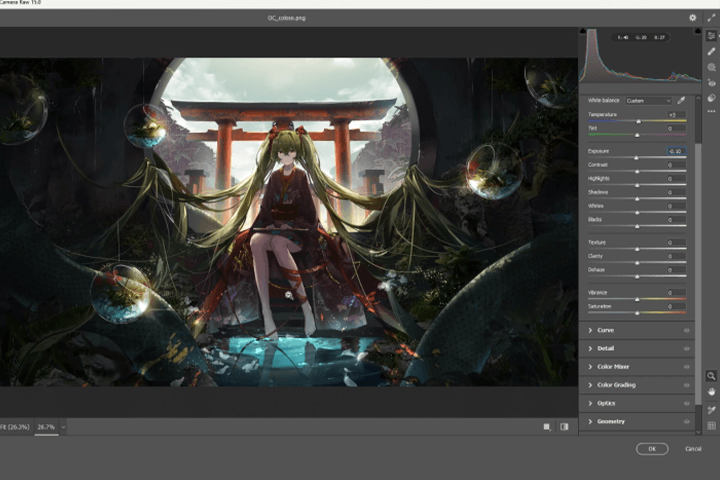Viewport: 720px width, 480px height.
Task: Hide Geometry adjustments with eye
Action: tap(686, 421)
